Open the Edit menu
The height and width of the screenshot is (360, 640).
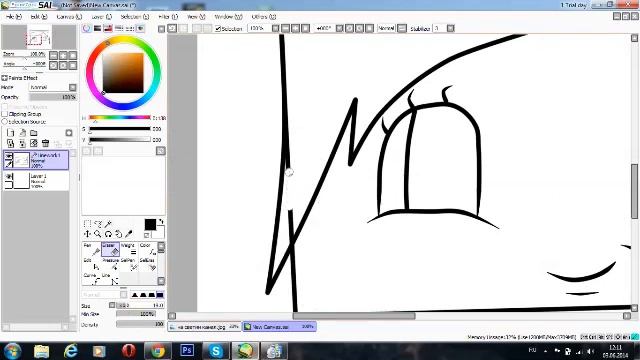click(39, 17)
